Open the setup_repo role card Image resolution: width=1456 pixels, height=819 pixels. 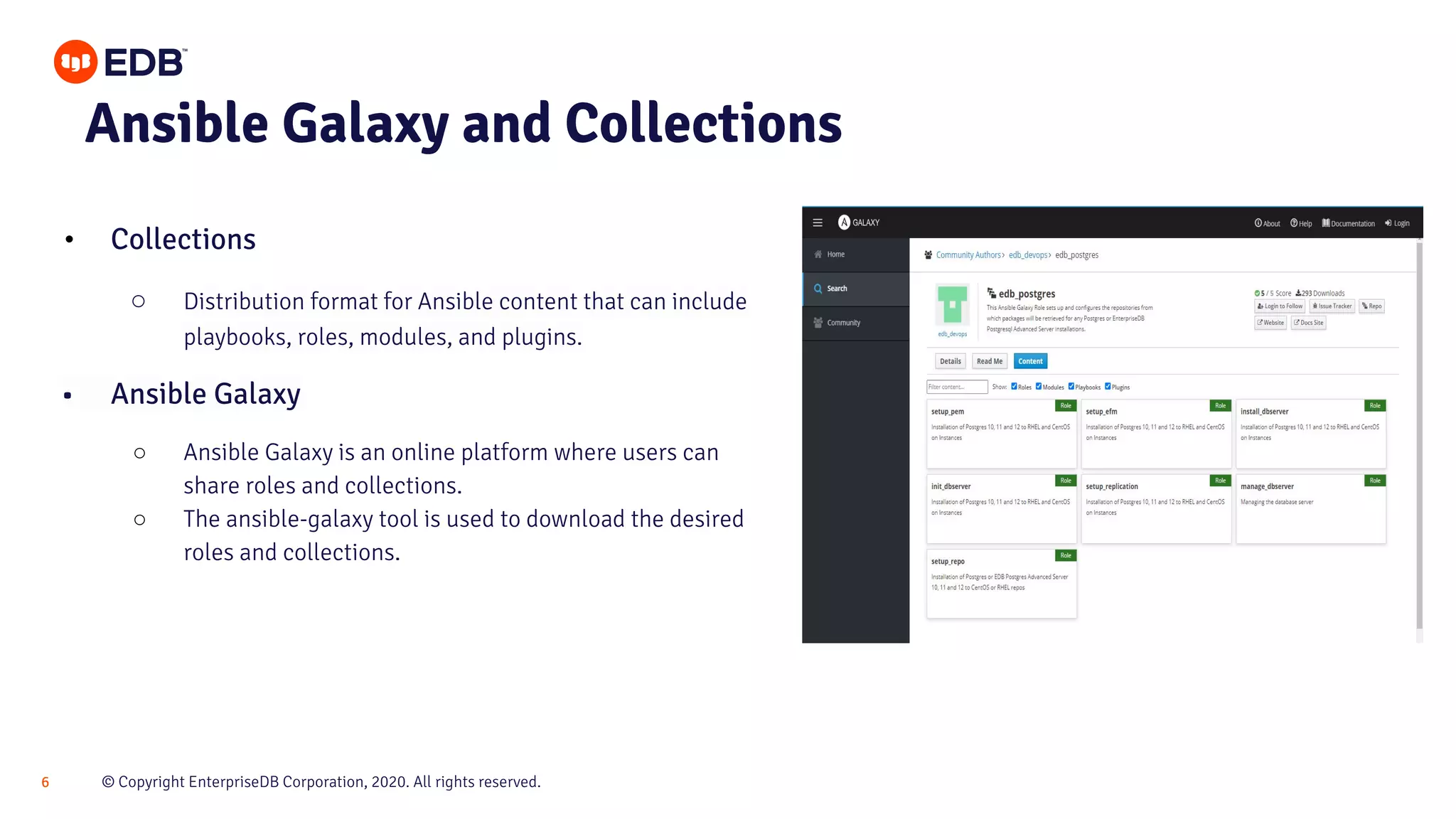pyautogui.click(x=1001, y=584)
